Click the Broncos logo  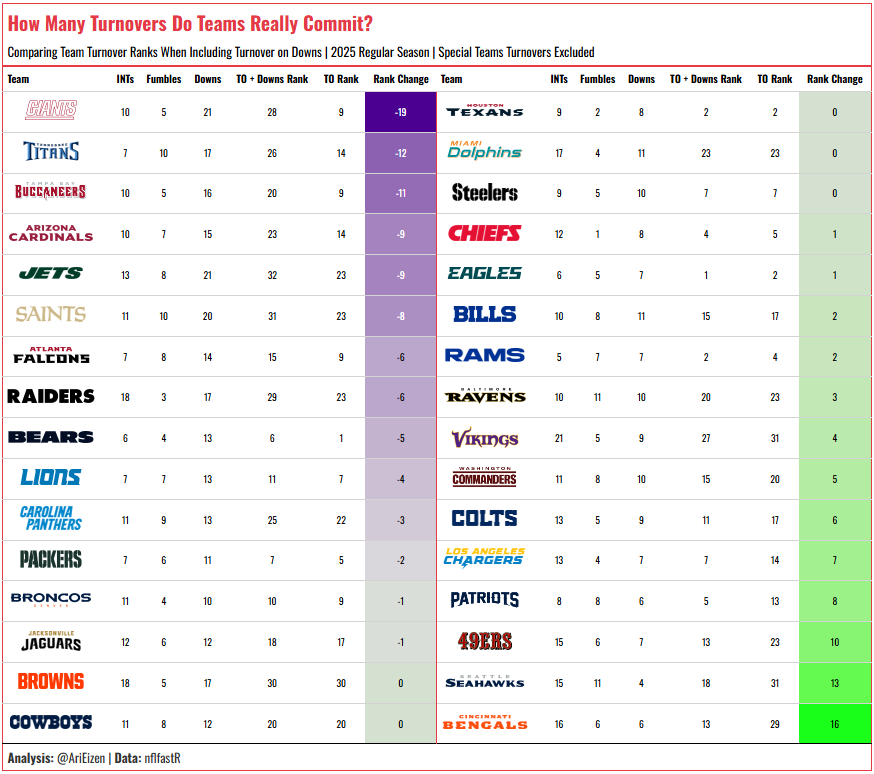tap(51, 599)
